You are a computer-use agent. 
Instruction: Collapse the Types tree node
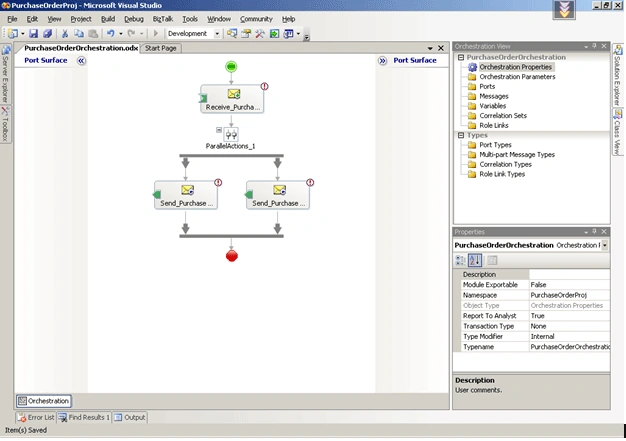click(x=461, y=135)
